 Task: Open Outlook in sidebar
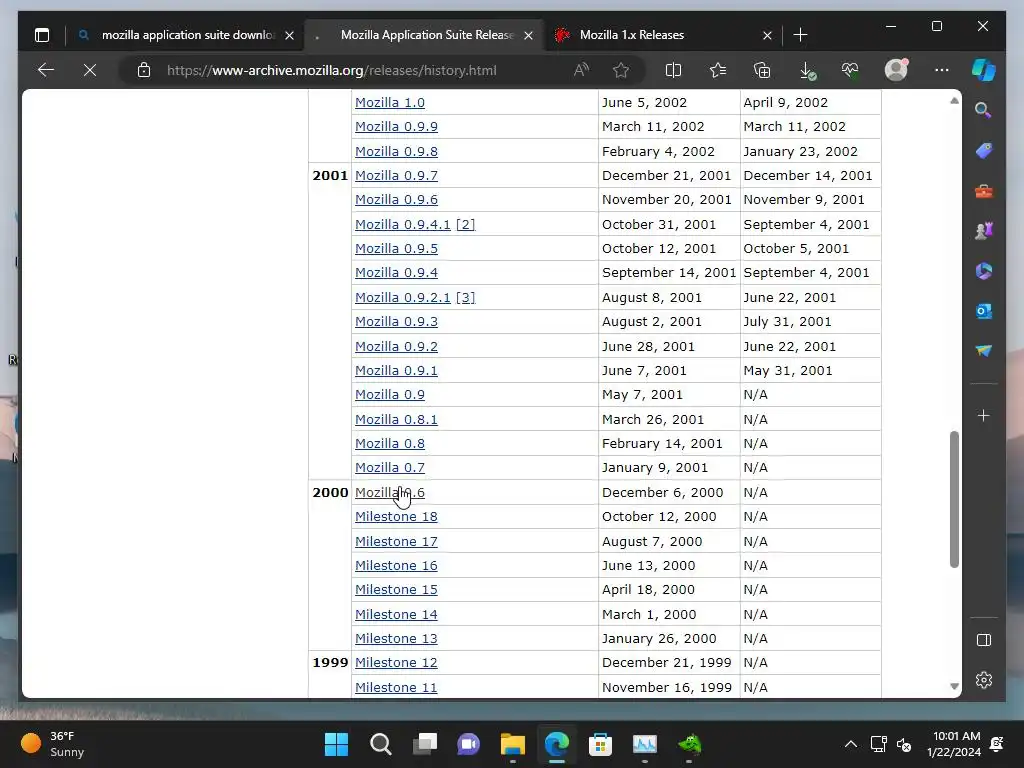click(984, 312)
